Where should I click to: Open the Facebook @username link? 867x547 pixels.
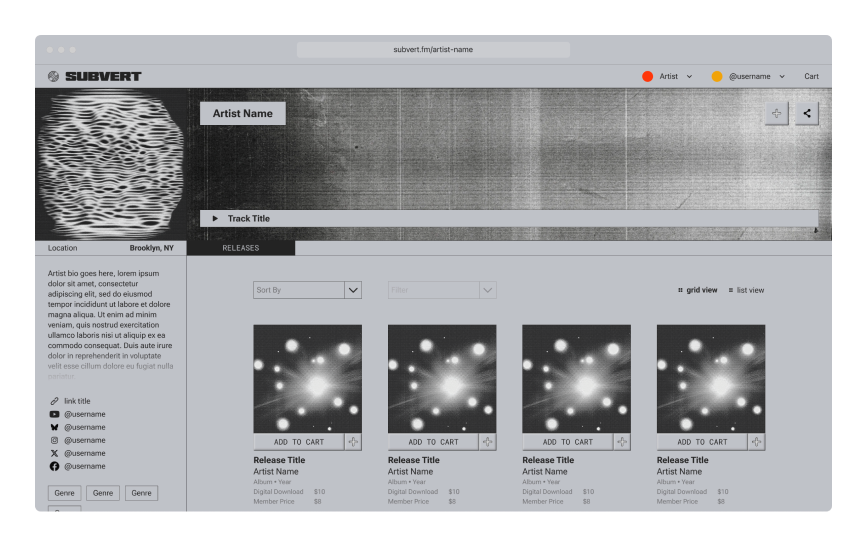(85, 466)
